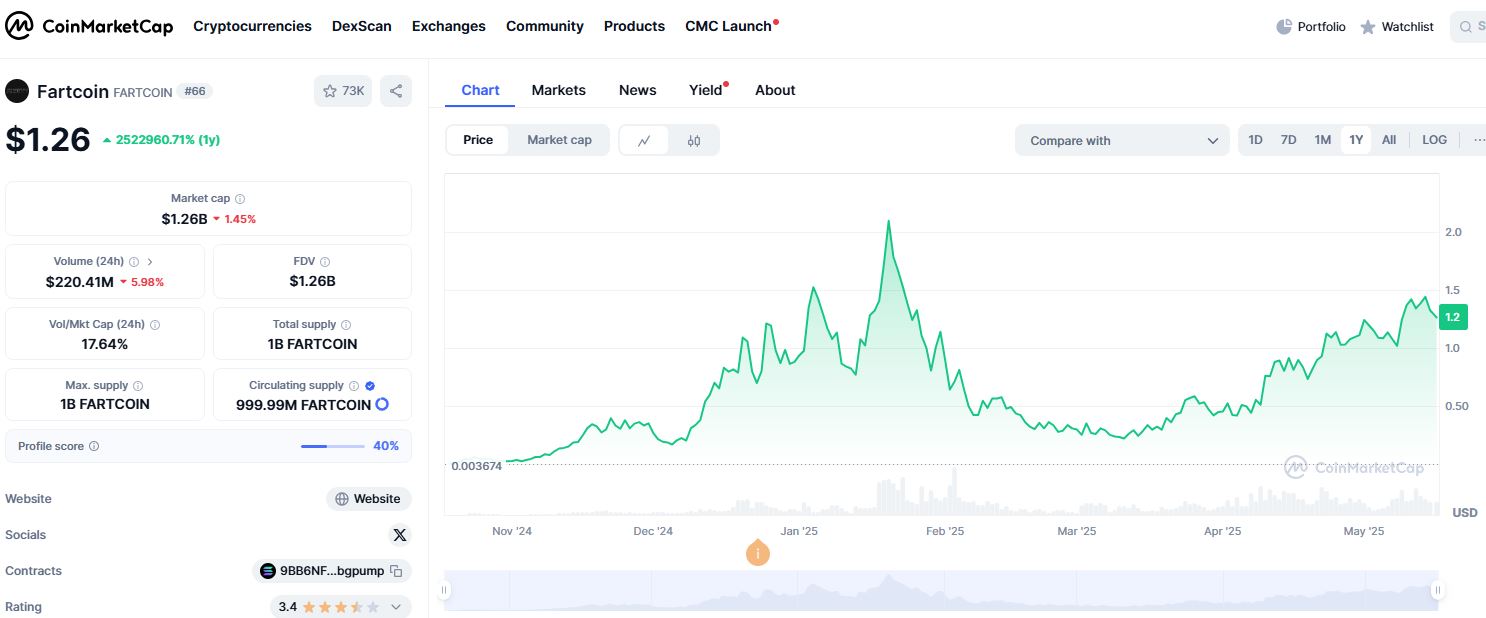
Task: Show Total supply info tooltip icon
Action: [x=346, y=325]
